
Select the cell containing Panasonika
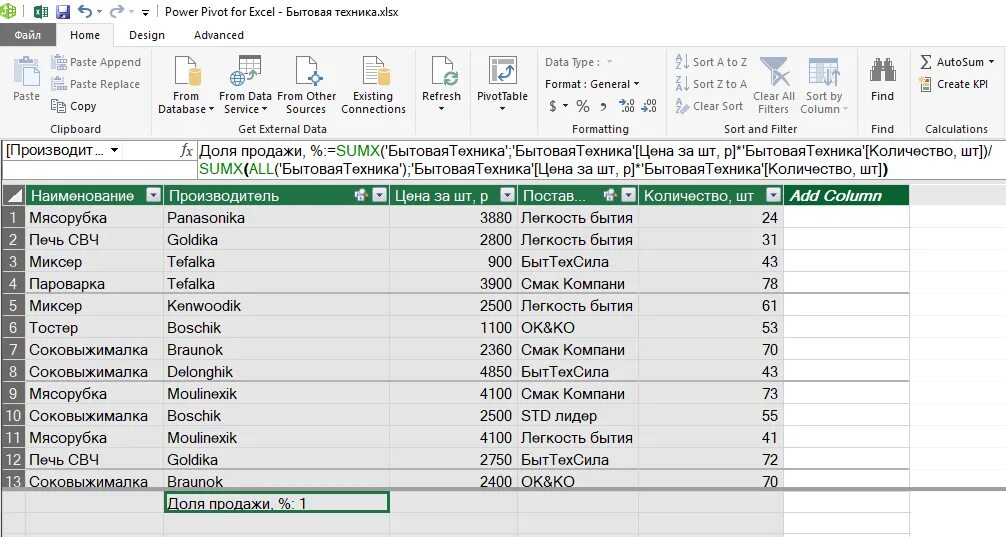277,217
